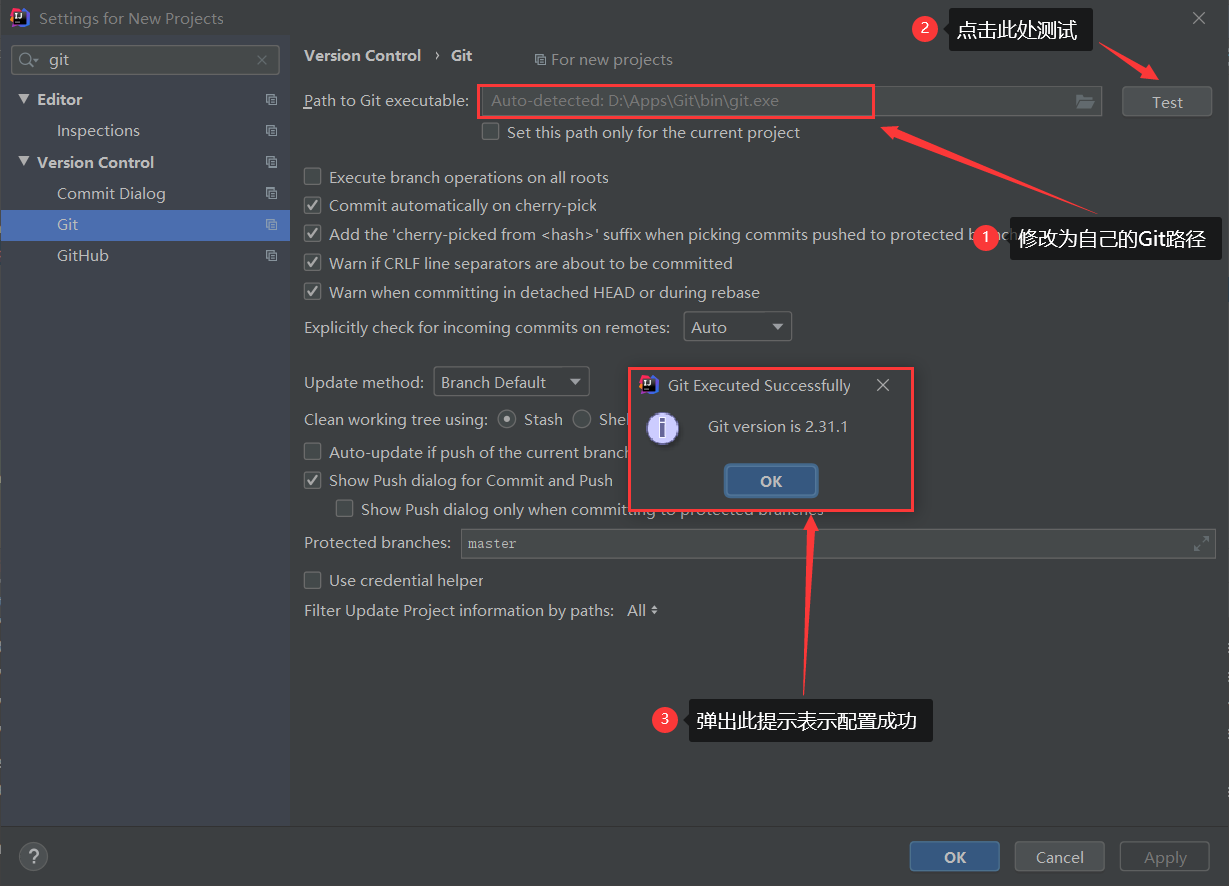Image resolution: width=1229 pixels, height=886 pixels.
Task: Open the folder browse icon for Git path
Action: coord(1085,101)
